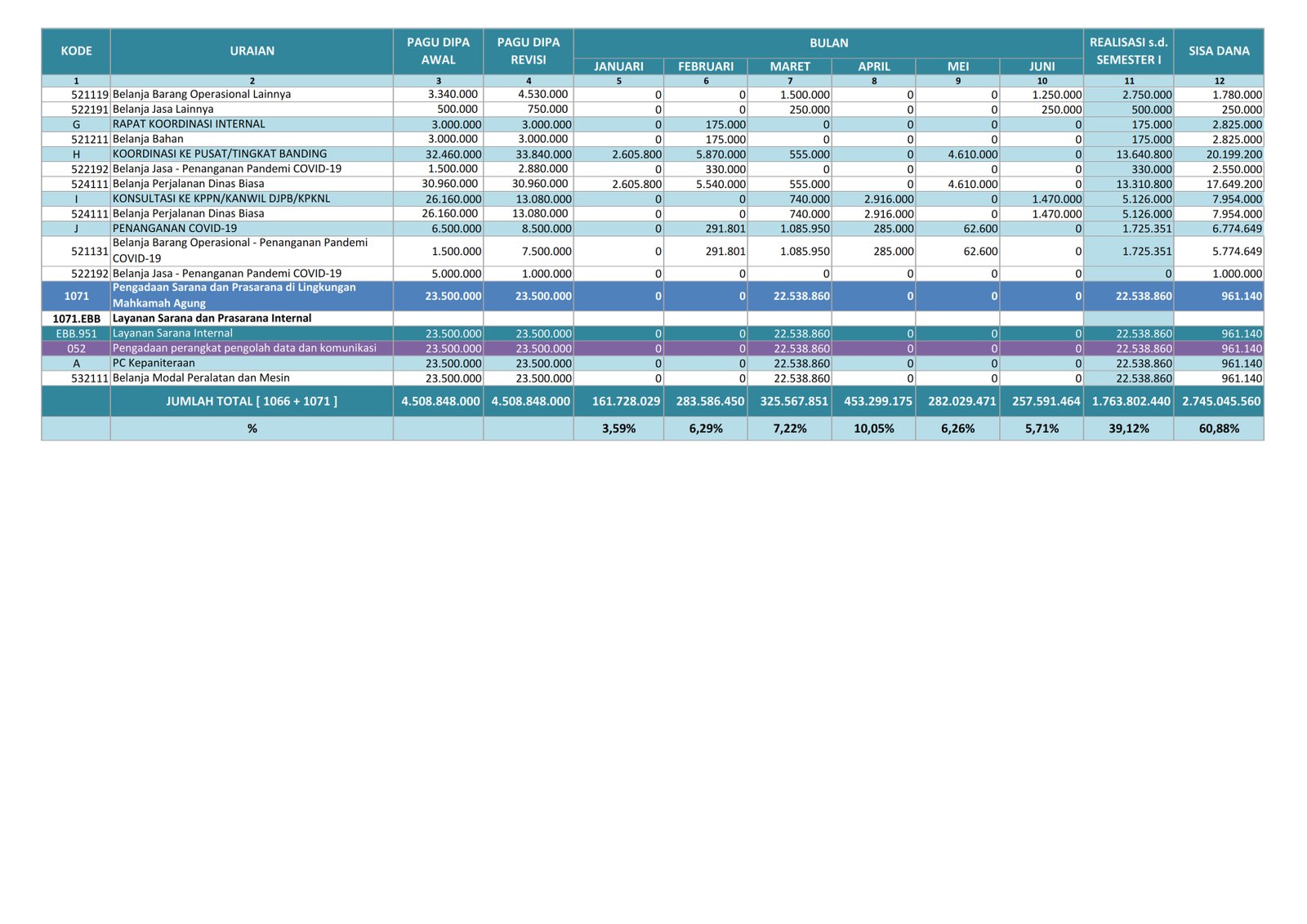The width and height of the screenshot is (1307, 924).
Task: Click the 3,59% January percentage
Action: (x=618, y=428)
